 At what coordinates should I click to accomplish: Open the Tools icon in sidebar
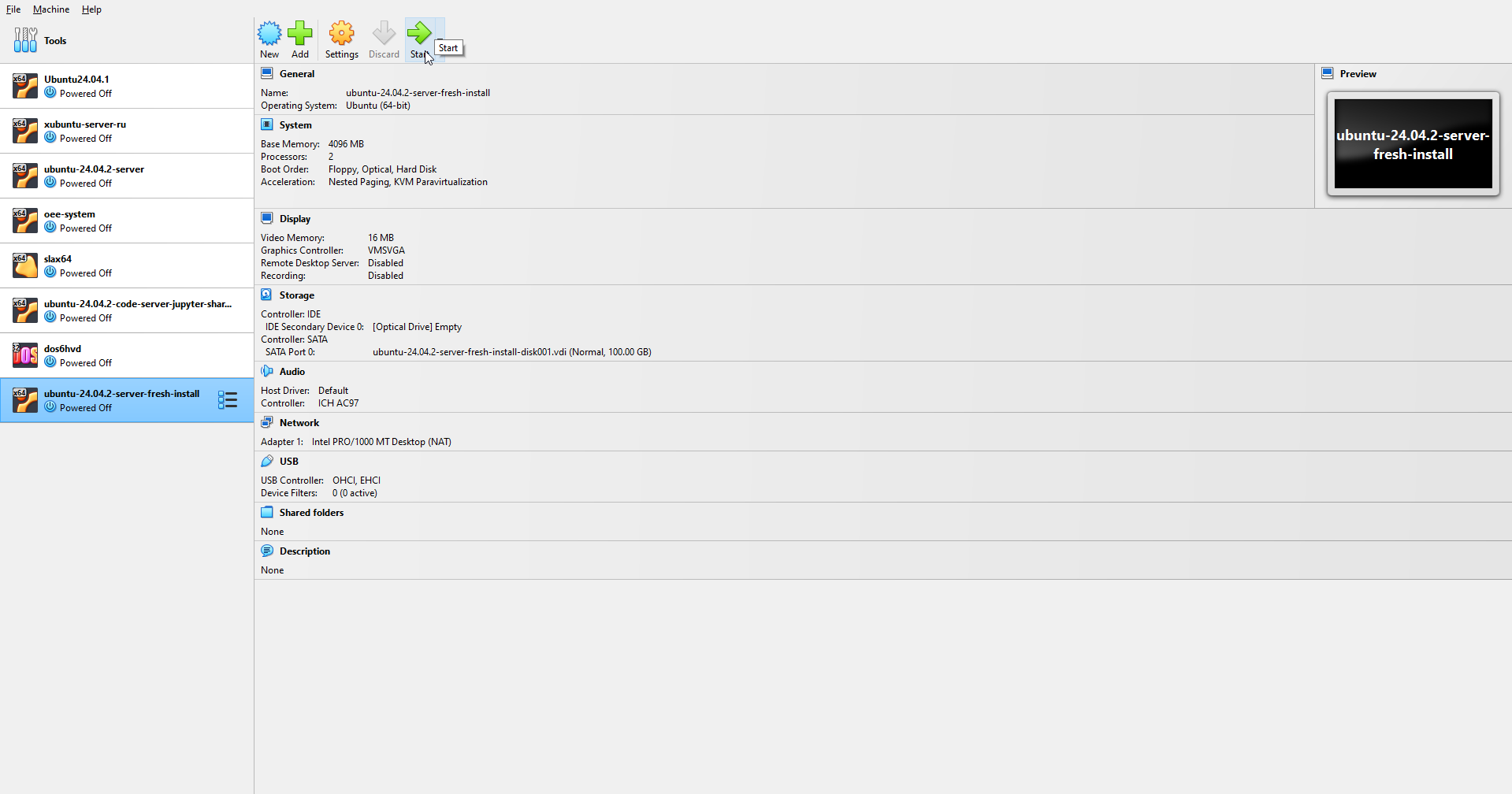[x=25, y=40]
